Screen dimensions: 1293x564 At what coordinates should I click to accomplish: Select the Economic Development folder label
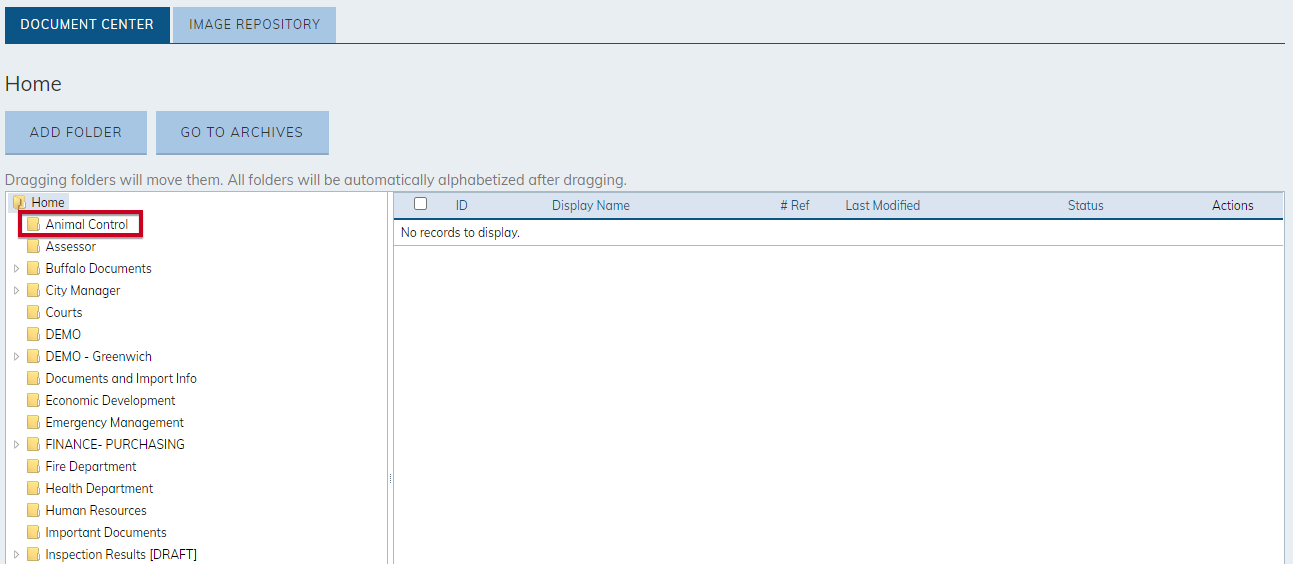(111, 401)
